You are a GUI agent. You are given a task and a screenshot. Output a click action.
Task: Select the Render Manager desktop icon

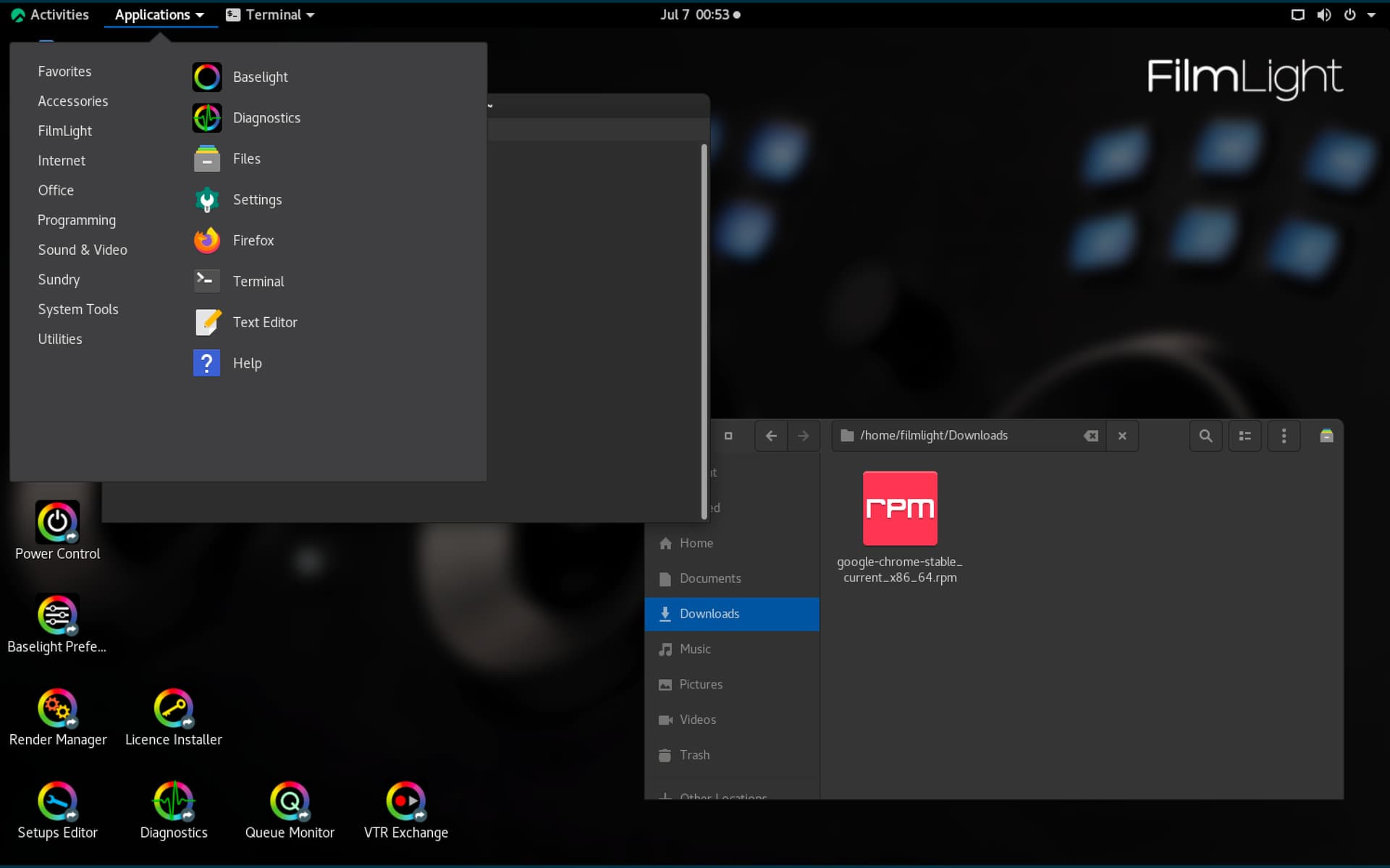[x=57, y=717]
